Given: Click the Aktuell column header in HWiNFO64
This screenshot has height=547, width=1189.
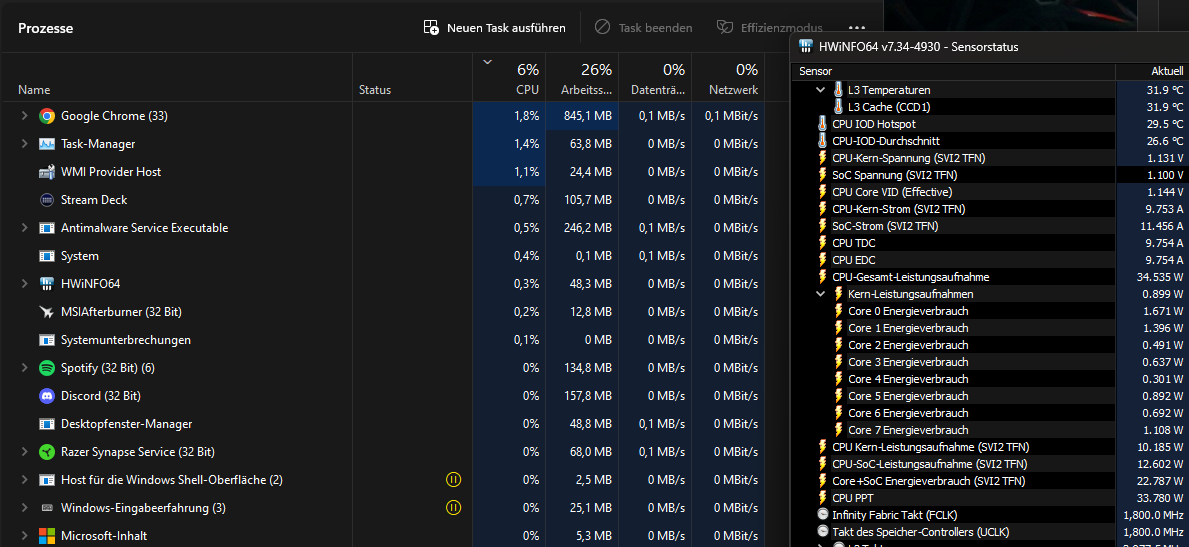Looking at the screenshot, I should (1151, 71).
